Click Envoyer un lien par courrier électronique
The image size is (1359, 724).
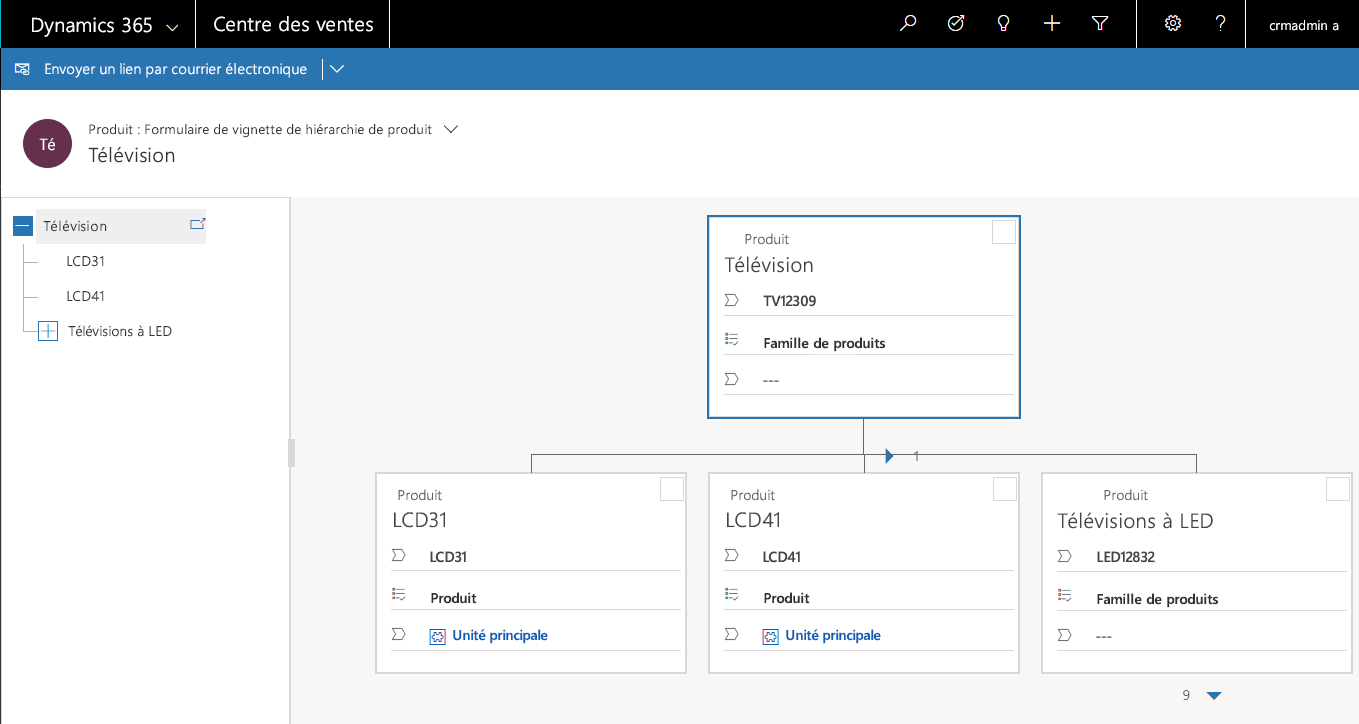pos(162,69)
